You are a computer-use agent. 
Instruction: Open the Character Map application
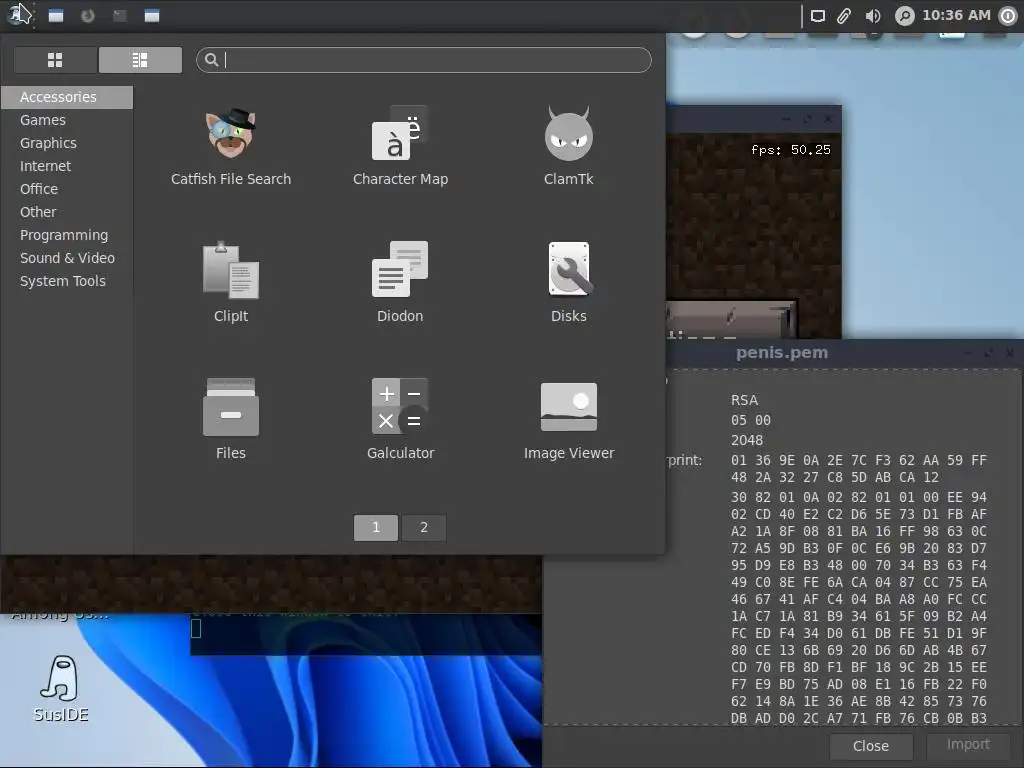click(x=400, y=146)
